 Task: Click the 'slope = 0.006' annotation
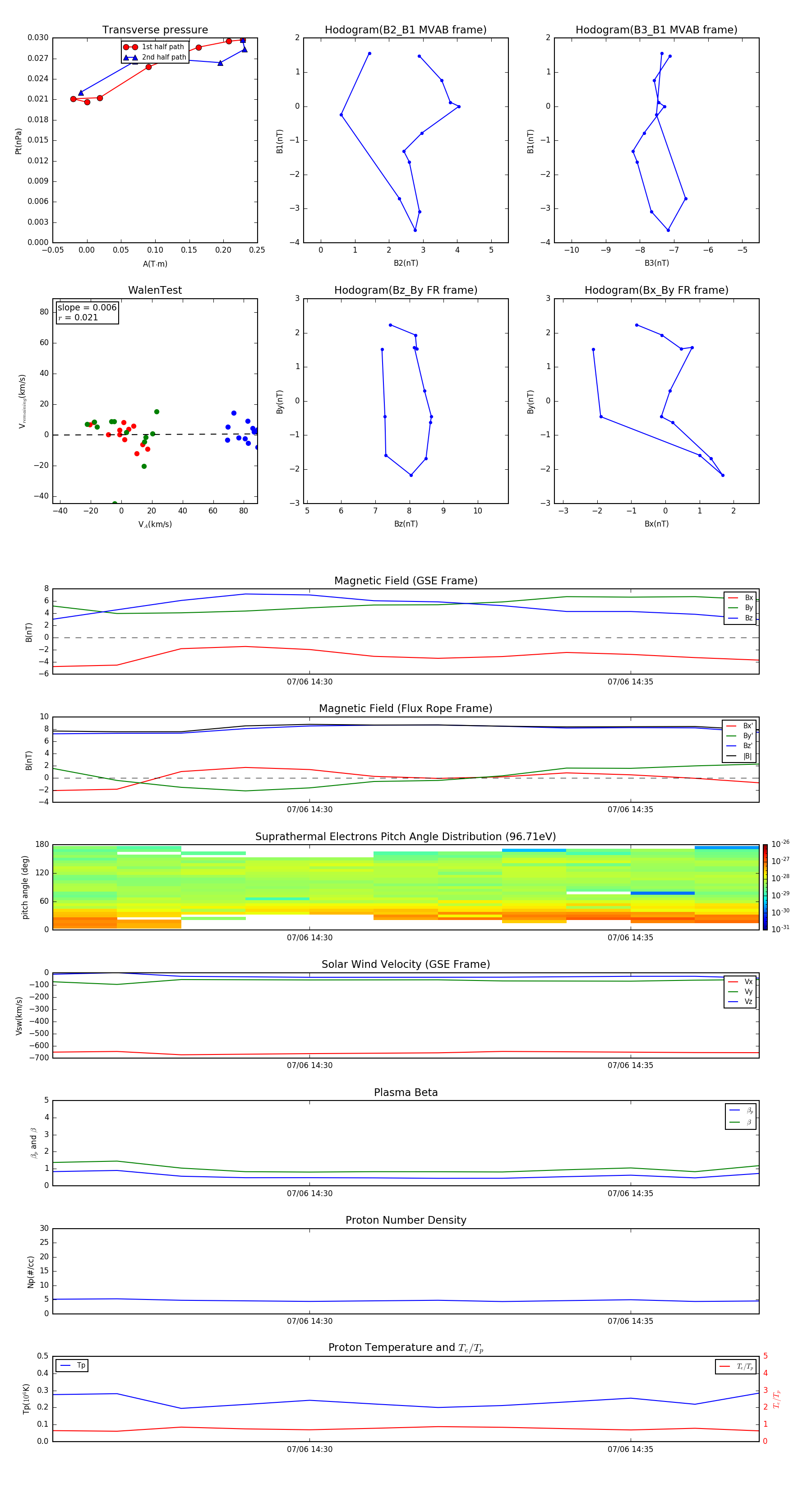click(87, 308)
